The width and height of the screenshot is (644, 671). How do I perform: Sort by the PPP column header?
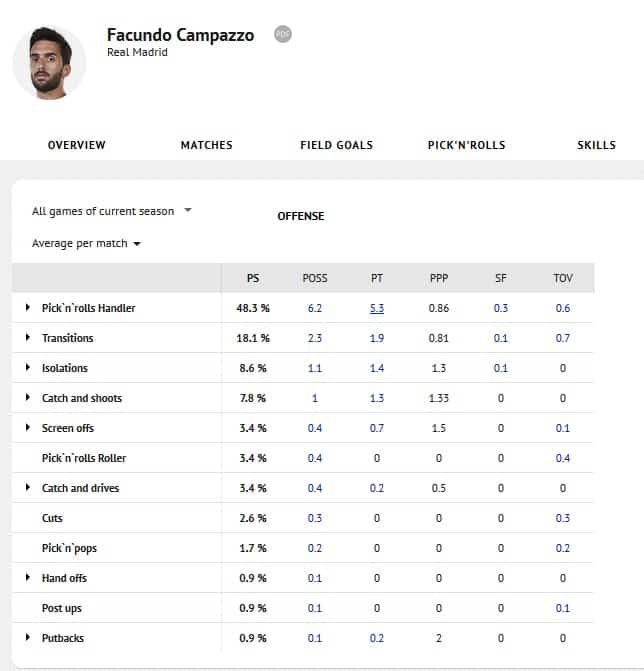439,278
